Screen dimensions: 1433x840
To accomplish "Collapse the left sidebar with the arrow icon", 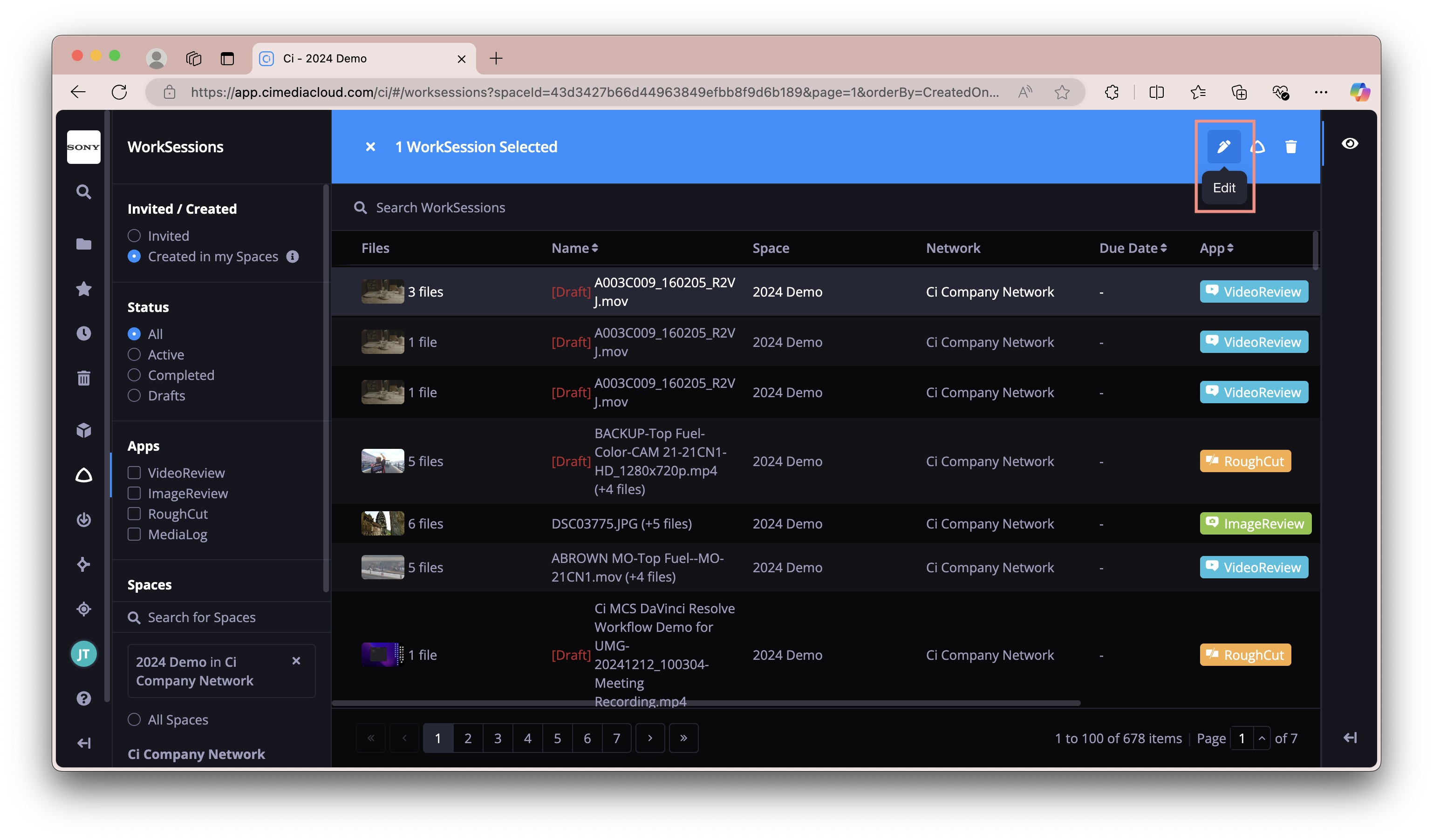I will pos(83,743).
